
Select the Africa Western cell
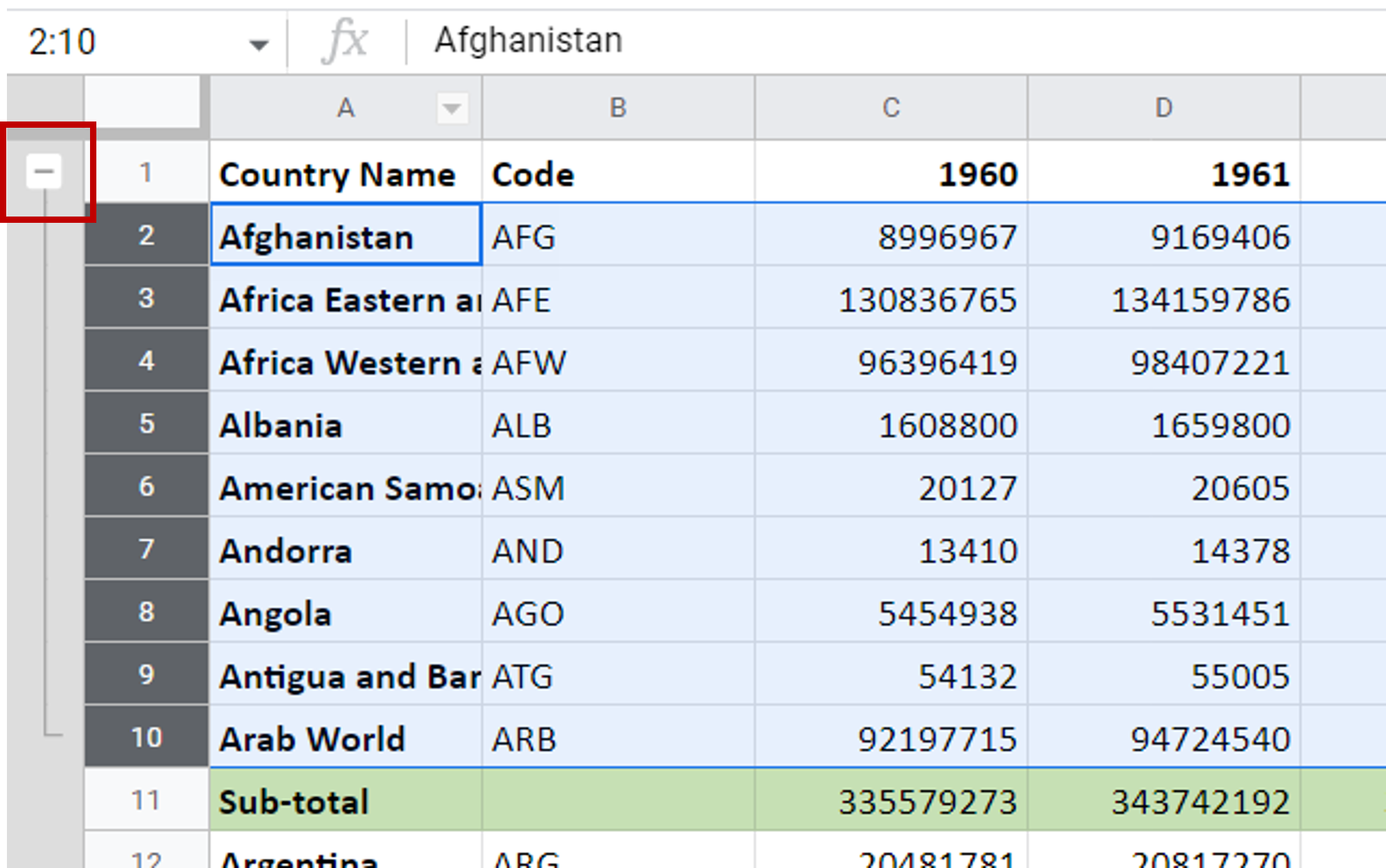pos(346,360)
